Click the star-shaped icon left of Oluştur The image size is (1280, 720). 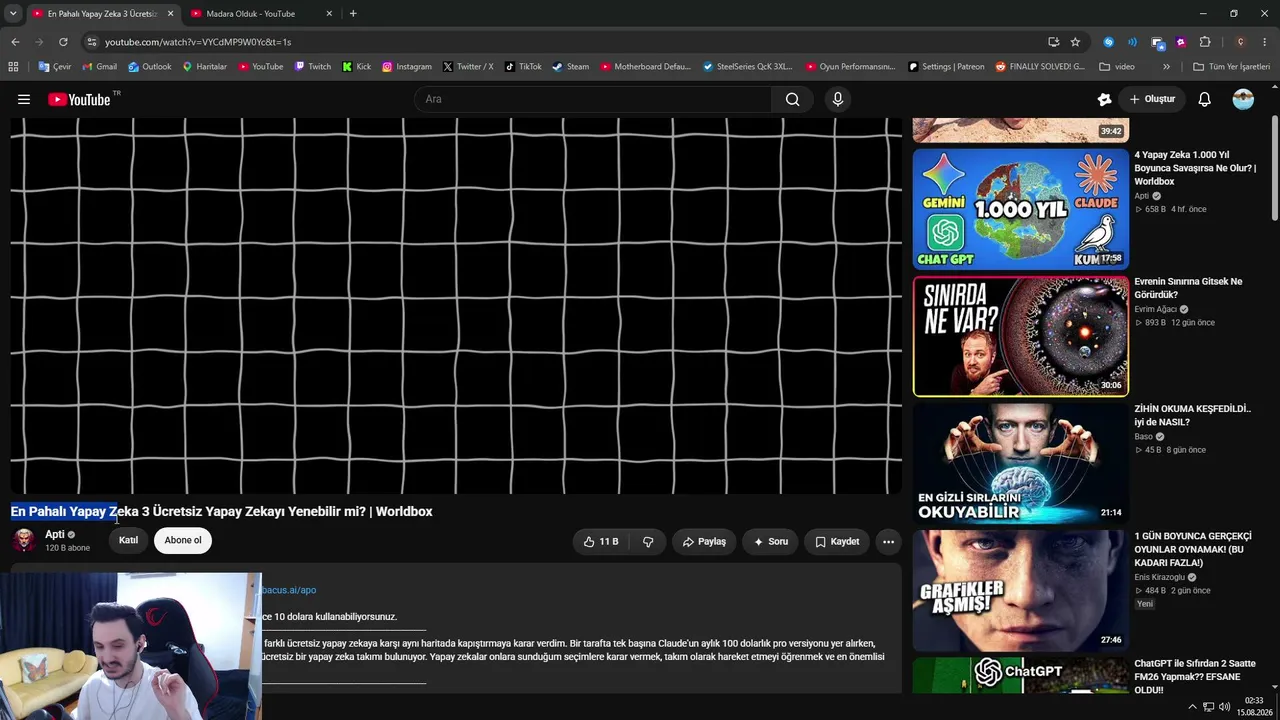point(1104,99)
